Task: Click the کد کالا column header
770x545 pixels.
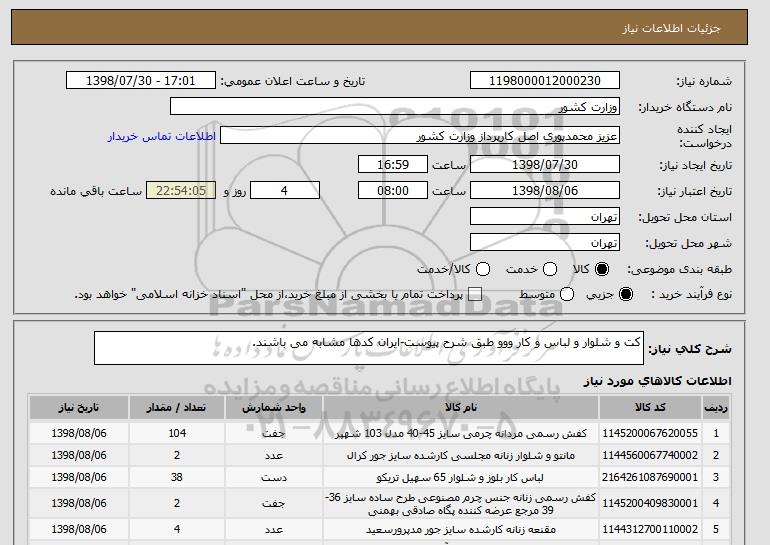Action: [650, 408]
